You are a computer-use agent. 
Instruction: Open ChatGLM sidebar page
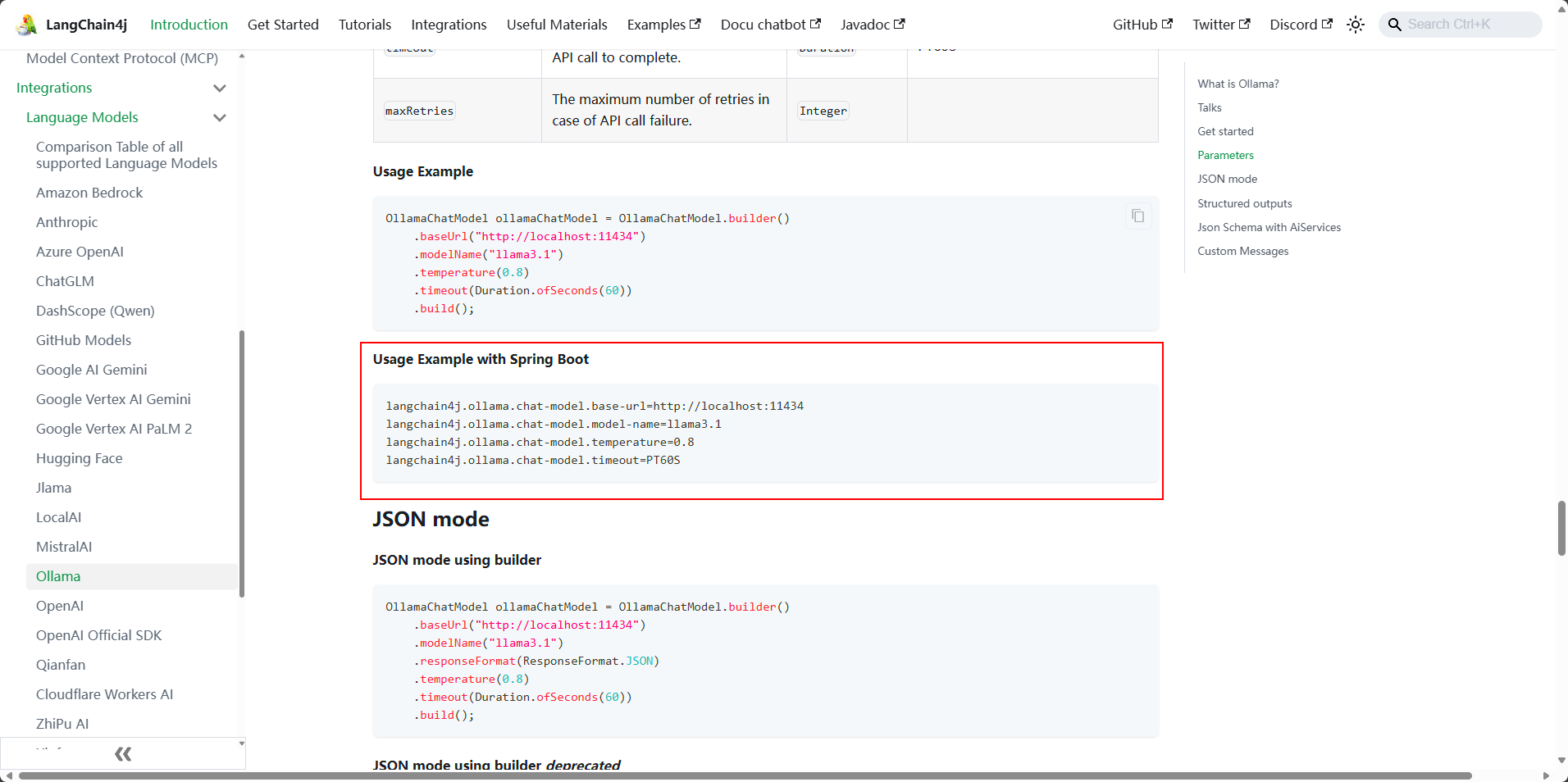[65, 281]
